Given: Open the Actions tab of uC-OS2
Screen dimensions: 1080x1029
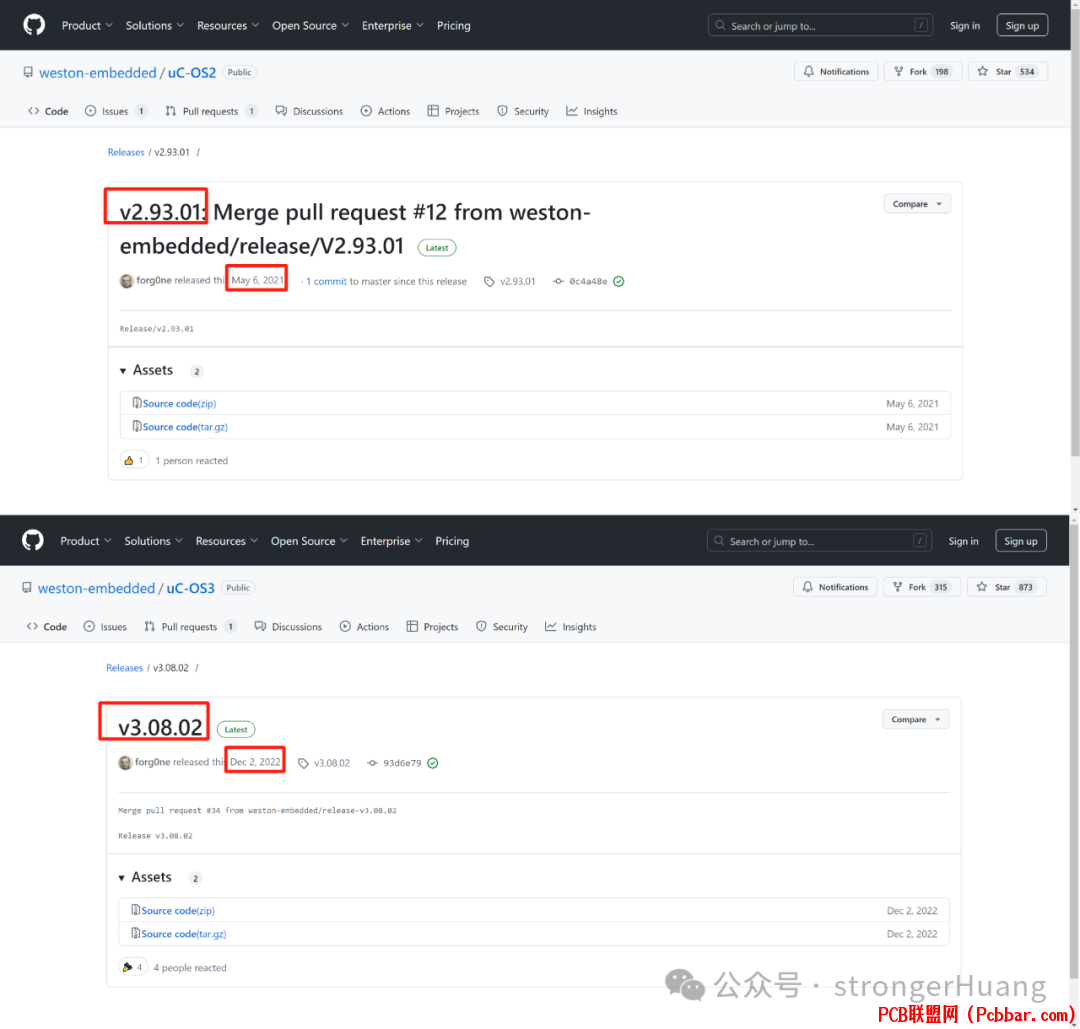Looking at the screenshot, I should [x=386, y=111].
